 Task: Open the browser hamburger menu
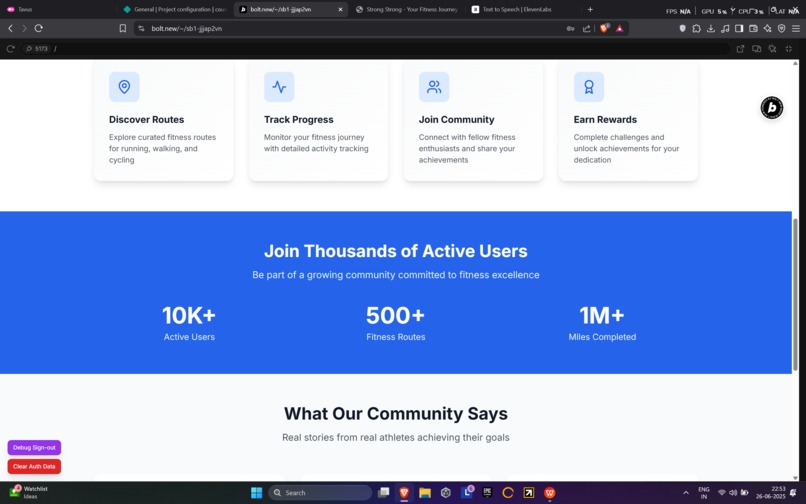click(796, 28)
